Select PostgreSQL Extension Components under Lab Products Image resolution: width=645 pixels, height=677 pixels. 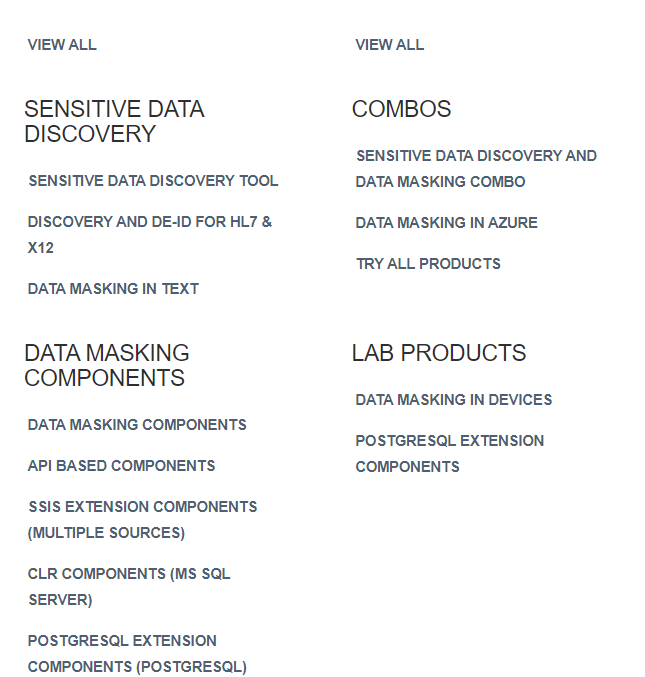pos(450,453)
